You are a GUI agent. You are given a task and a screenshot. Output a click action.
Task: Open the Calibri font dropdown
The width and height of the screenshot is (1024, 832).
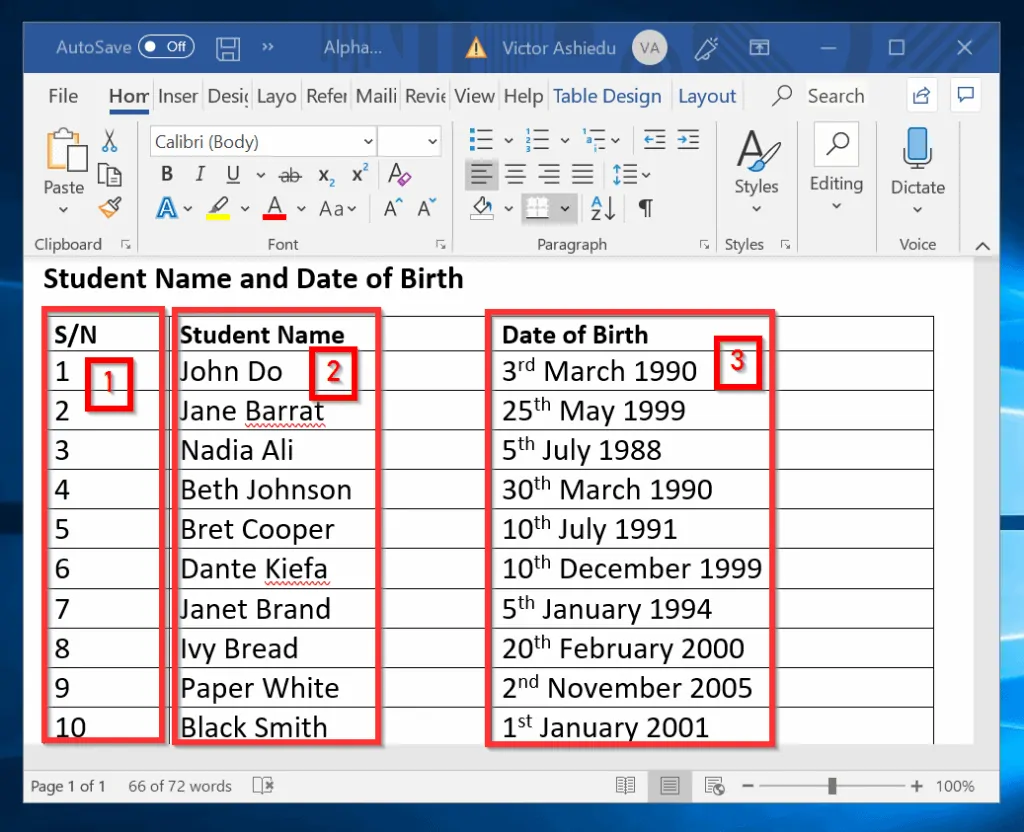[x=370, y=141]
